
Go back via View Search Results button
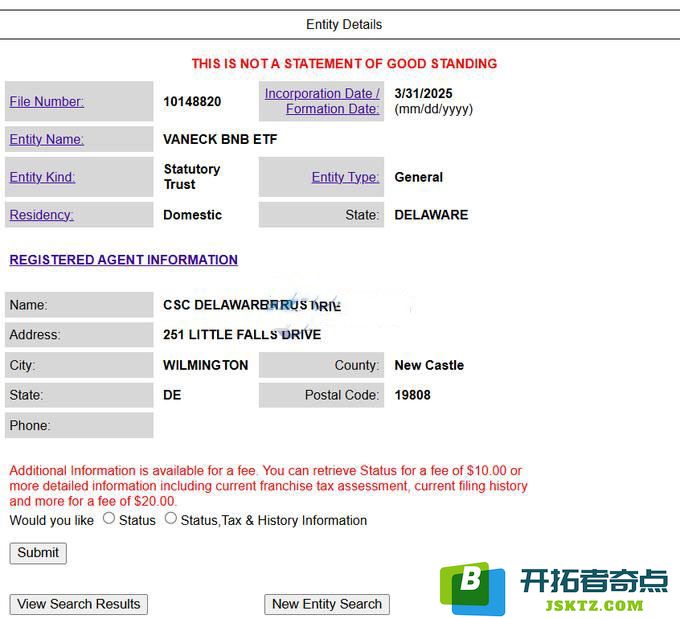tap(78, 604)
